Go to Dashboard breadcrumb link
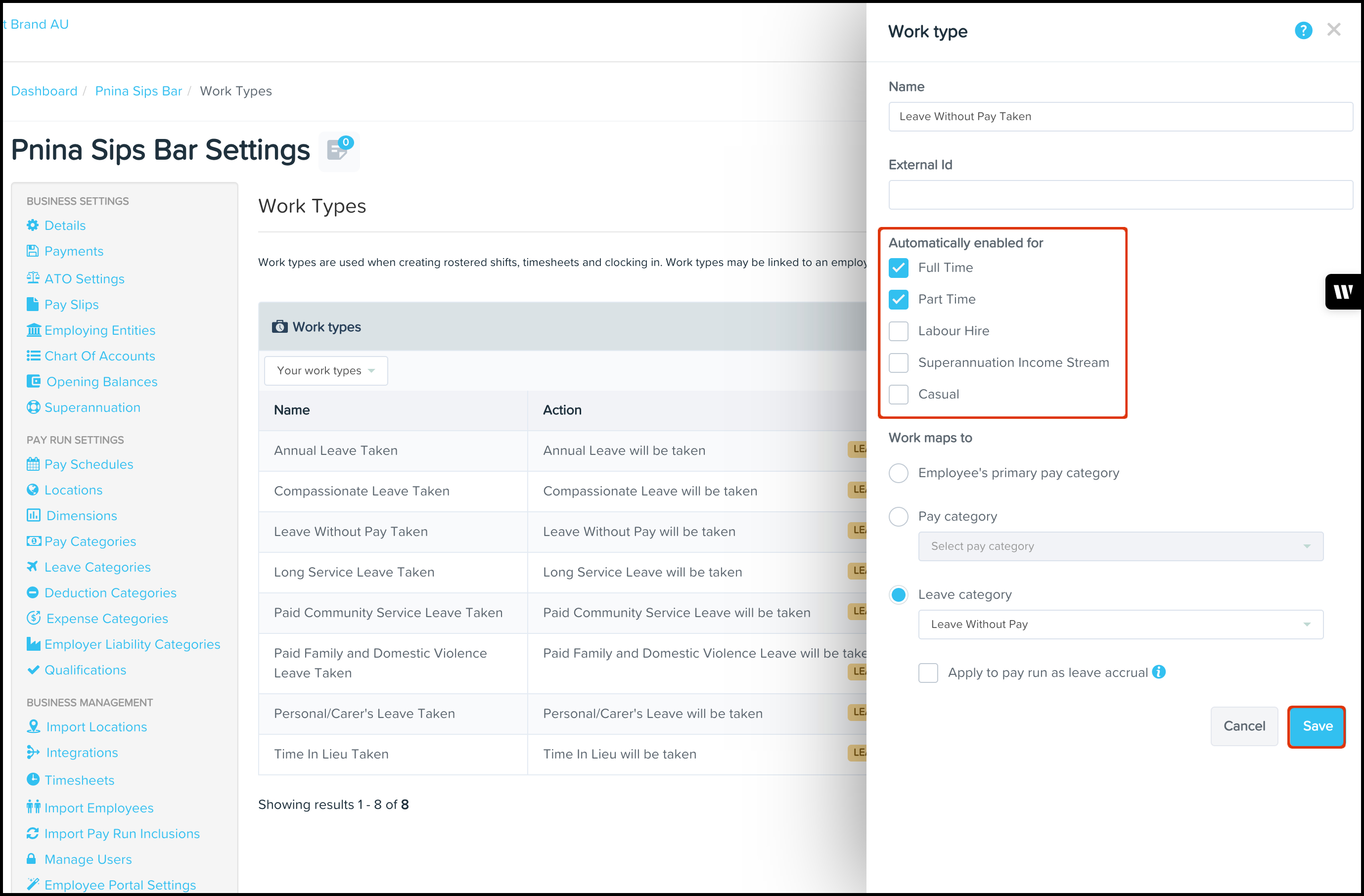 44,91
